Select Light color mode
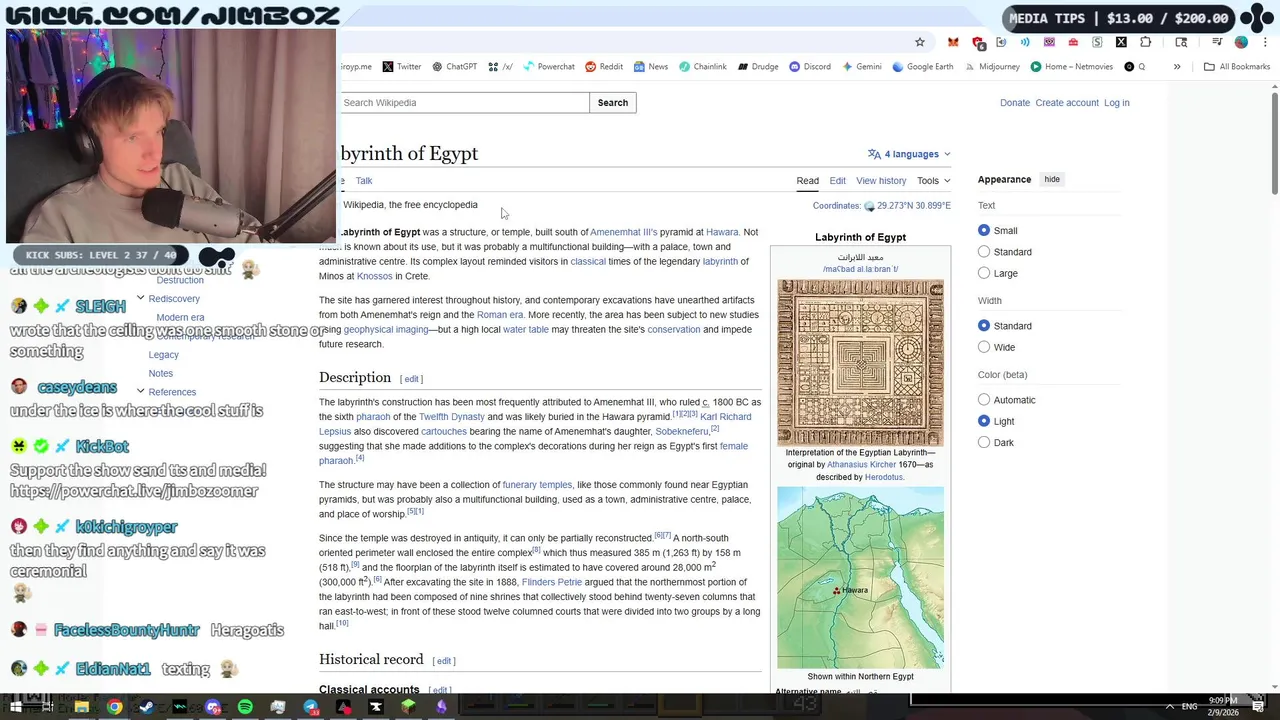1280x720 pixels. [x=984, y=421]
